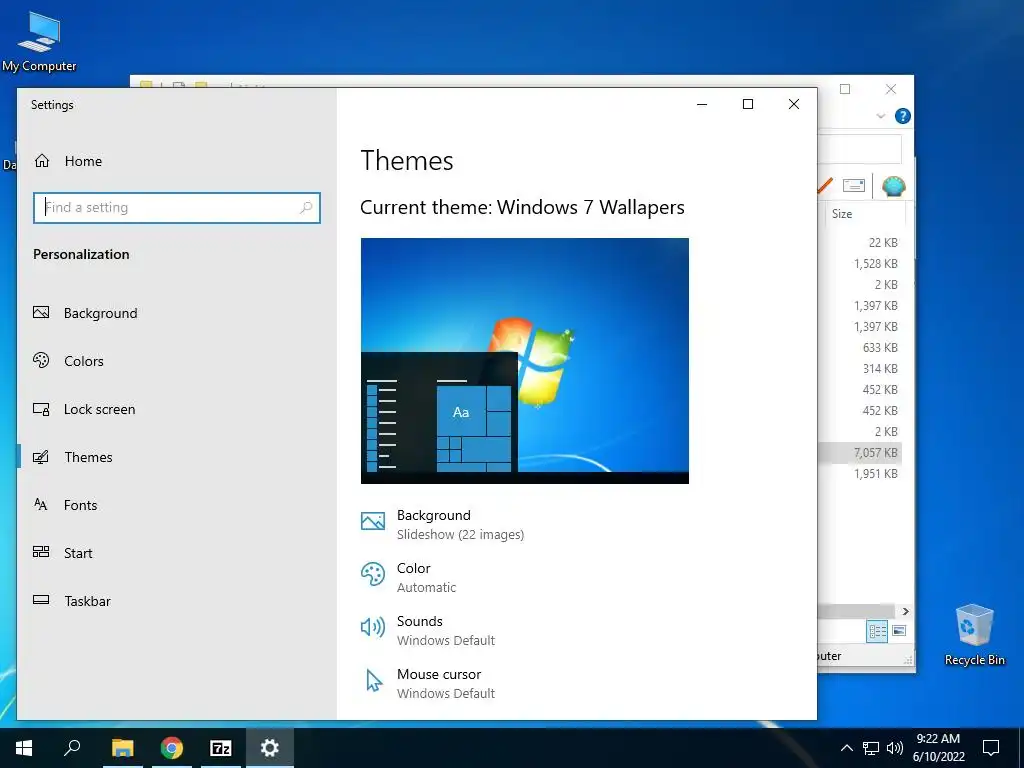Open 7-Zip from the taskbar

click(x=221, y=748)
